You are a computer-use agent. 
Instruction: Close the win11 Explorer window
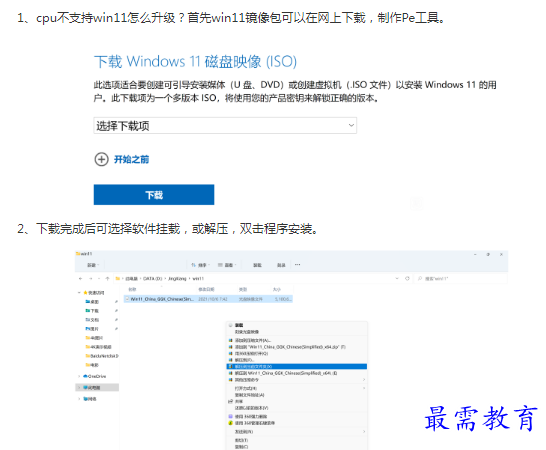point(501,255)
